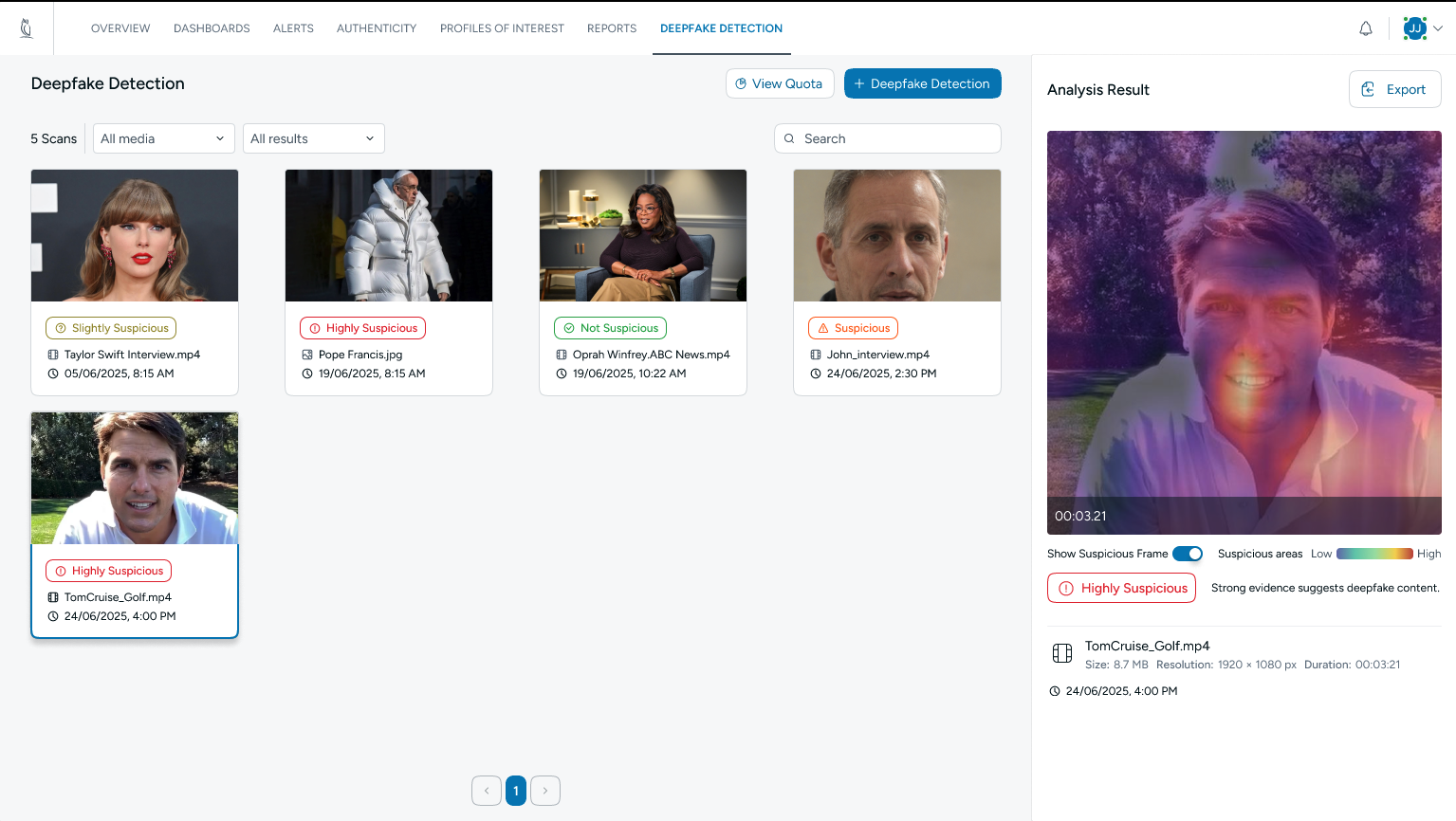Click clock icon next to 24/06/2025, 2:30 PM
Viewport: 1456px width, 821px height.
[816, 374]
